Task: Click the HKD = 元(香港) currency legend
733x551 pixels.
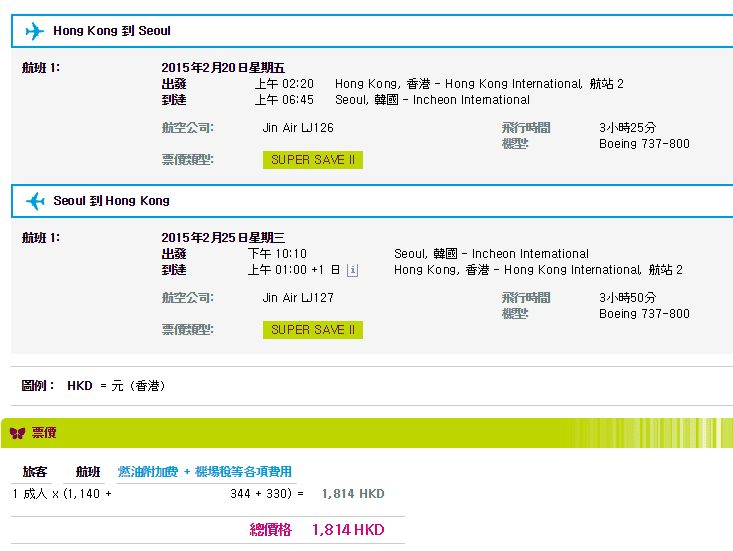Action: coord(116,386)
